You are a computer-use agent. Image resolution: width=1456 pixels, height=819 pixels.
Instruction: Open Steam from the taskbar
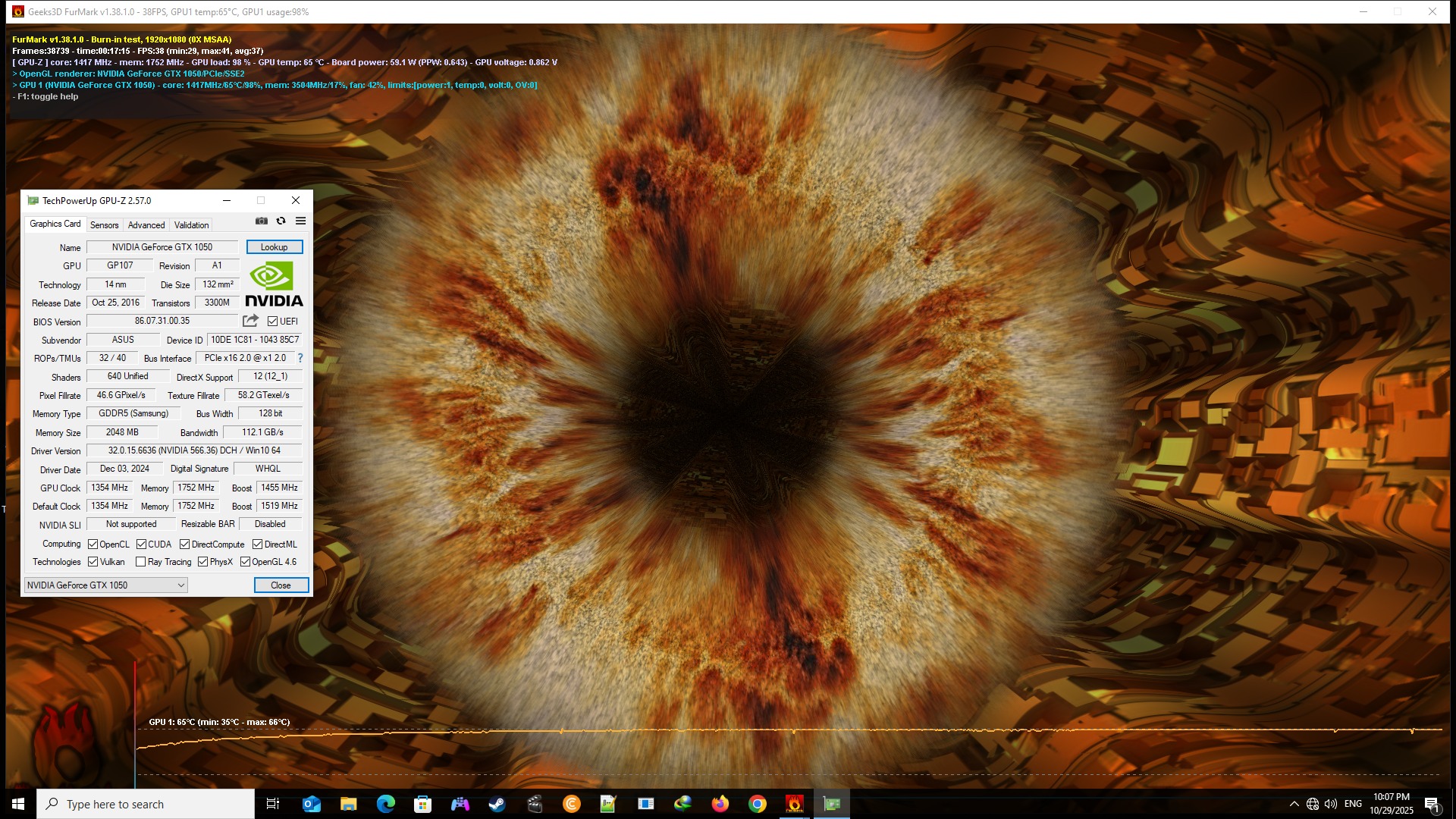[497, 804]
